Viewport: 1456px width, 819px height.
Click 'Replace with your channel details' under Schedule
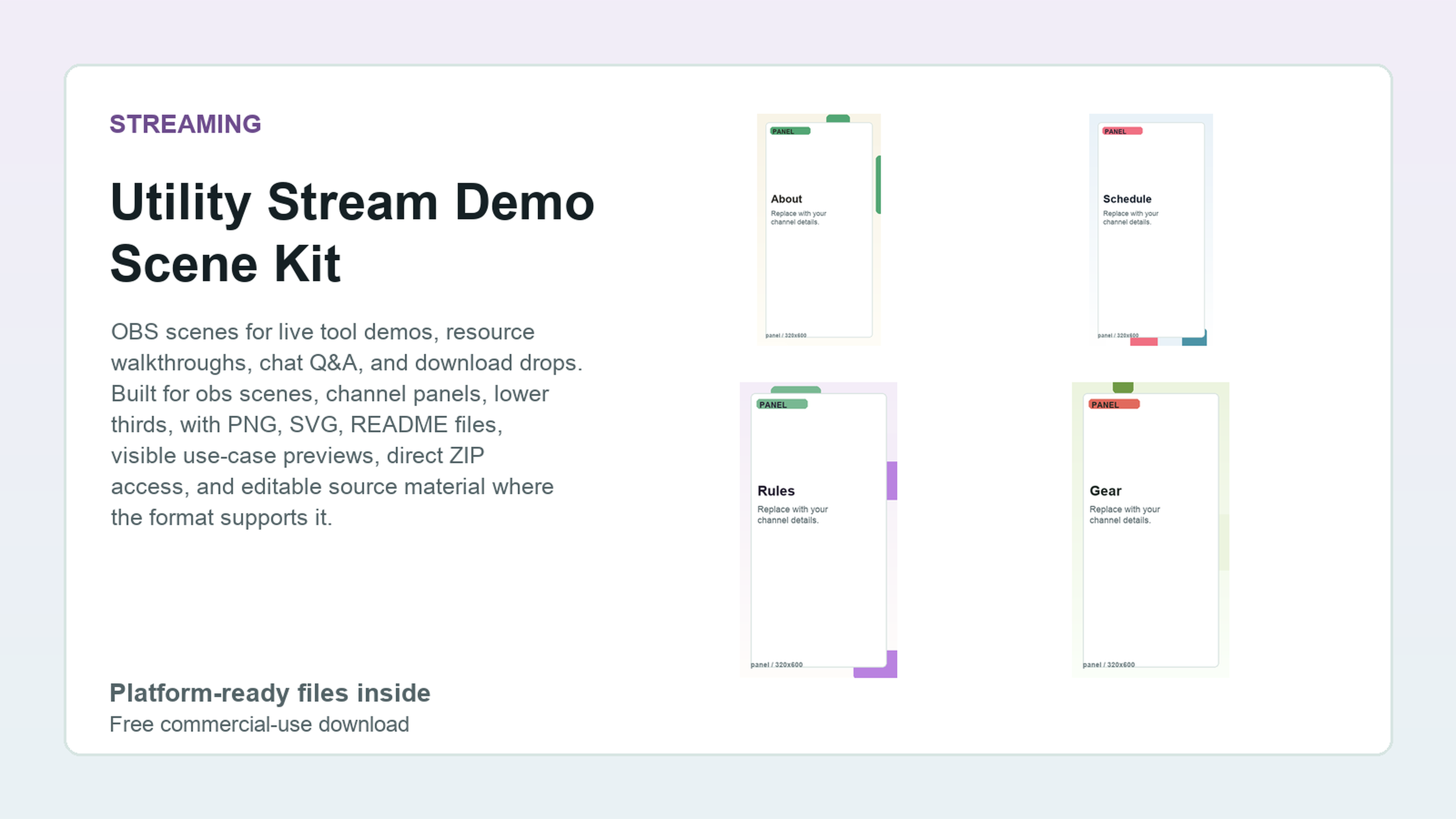[x=1130, y=217]
